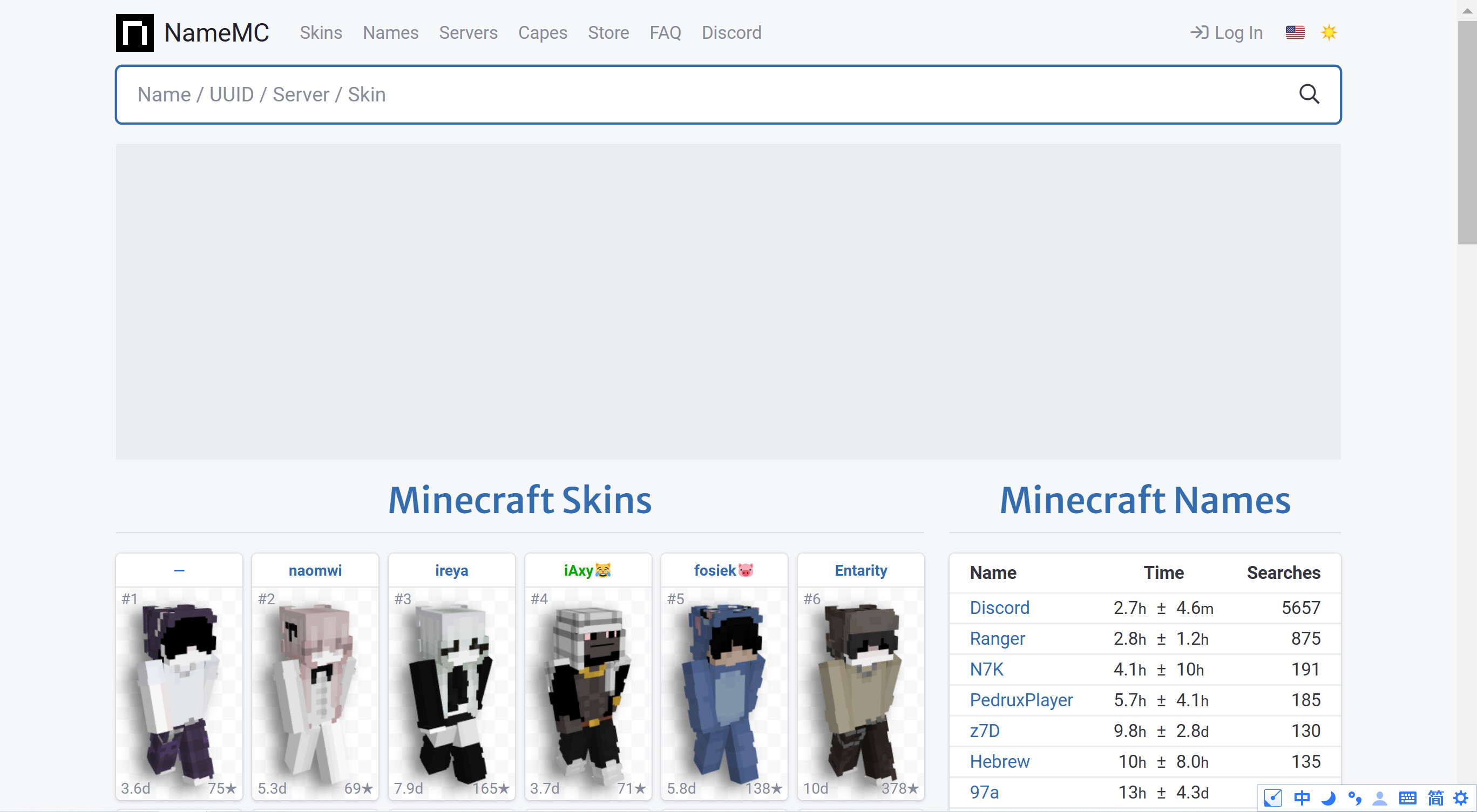Click the Name column header
1477x812 pixels.
pos(993,572)
